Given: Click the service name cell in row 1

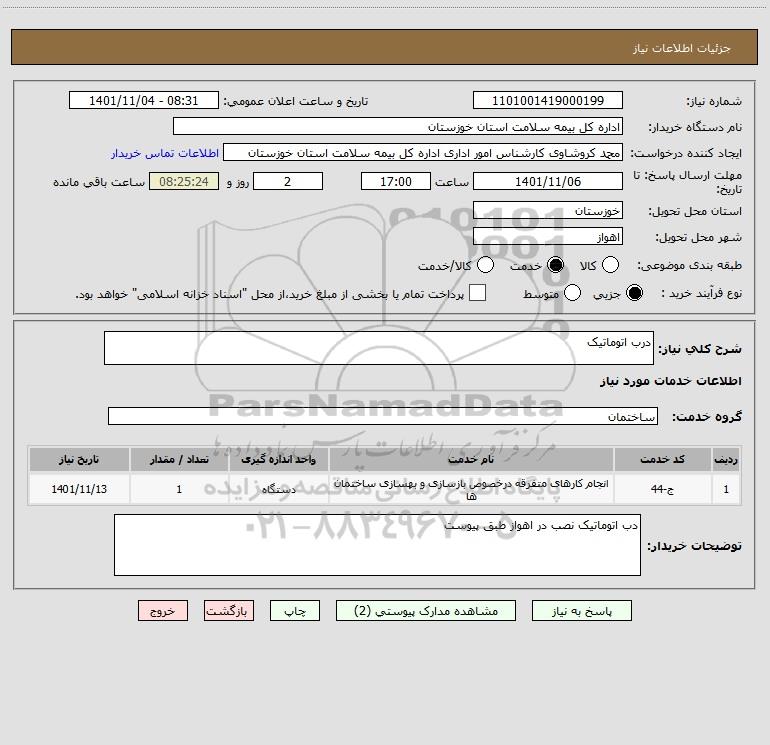Looking at the screenshot, I should click(x=471, y=489).
